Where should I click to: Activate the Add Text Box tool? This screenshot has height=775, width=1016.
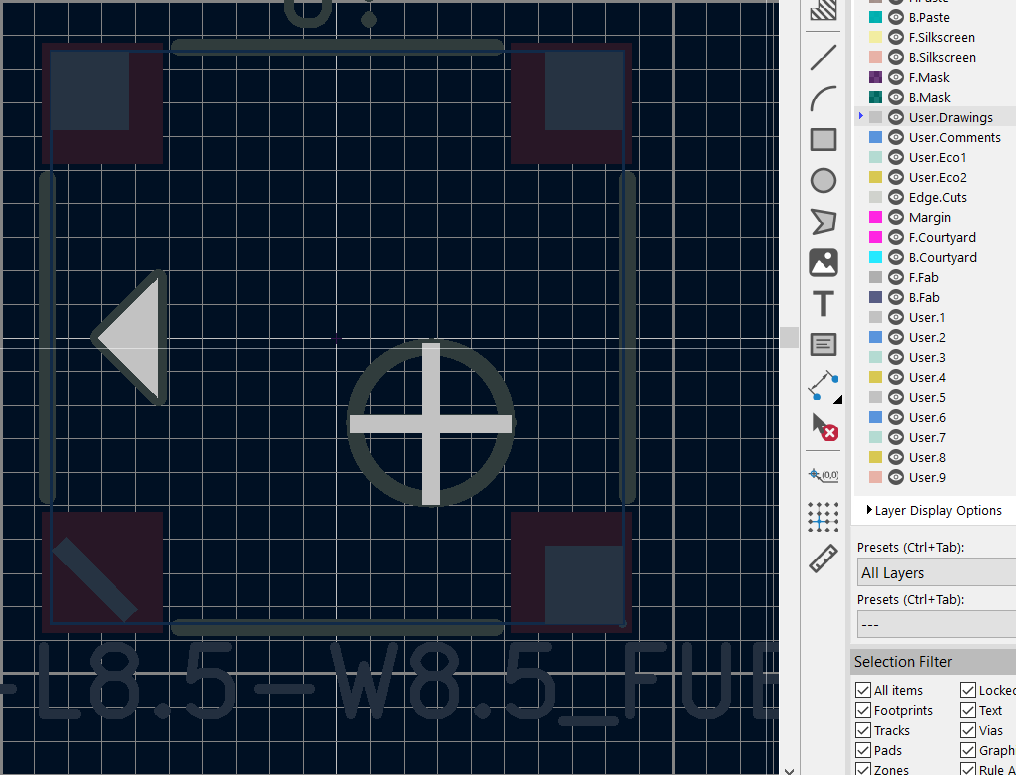[823, 344]
